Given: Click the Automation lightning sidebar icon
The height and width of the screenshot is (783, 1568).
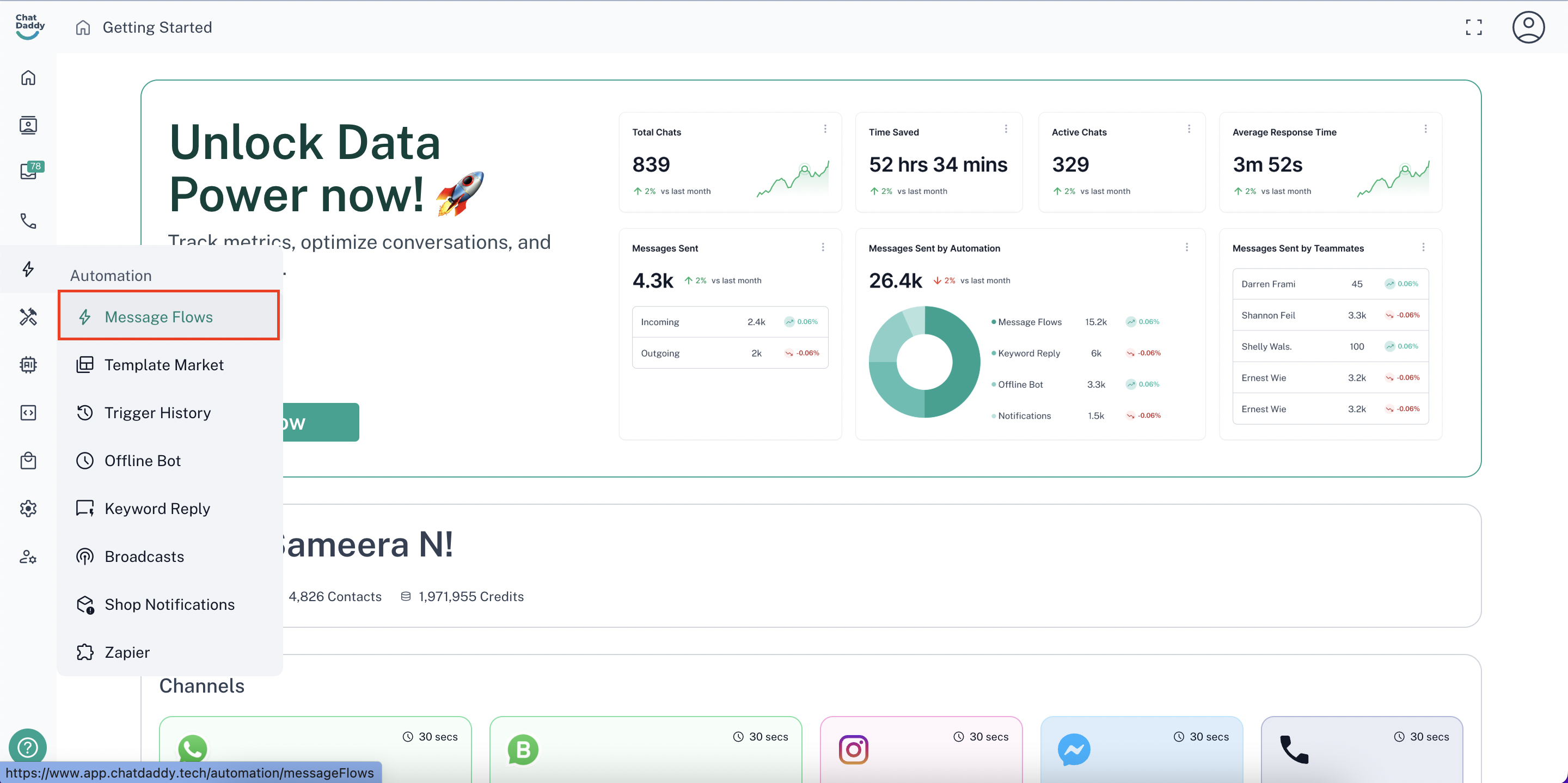Looking at the screenshot, I should [28, 268].
